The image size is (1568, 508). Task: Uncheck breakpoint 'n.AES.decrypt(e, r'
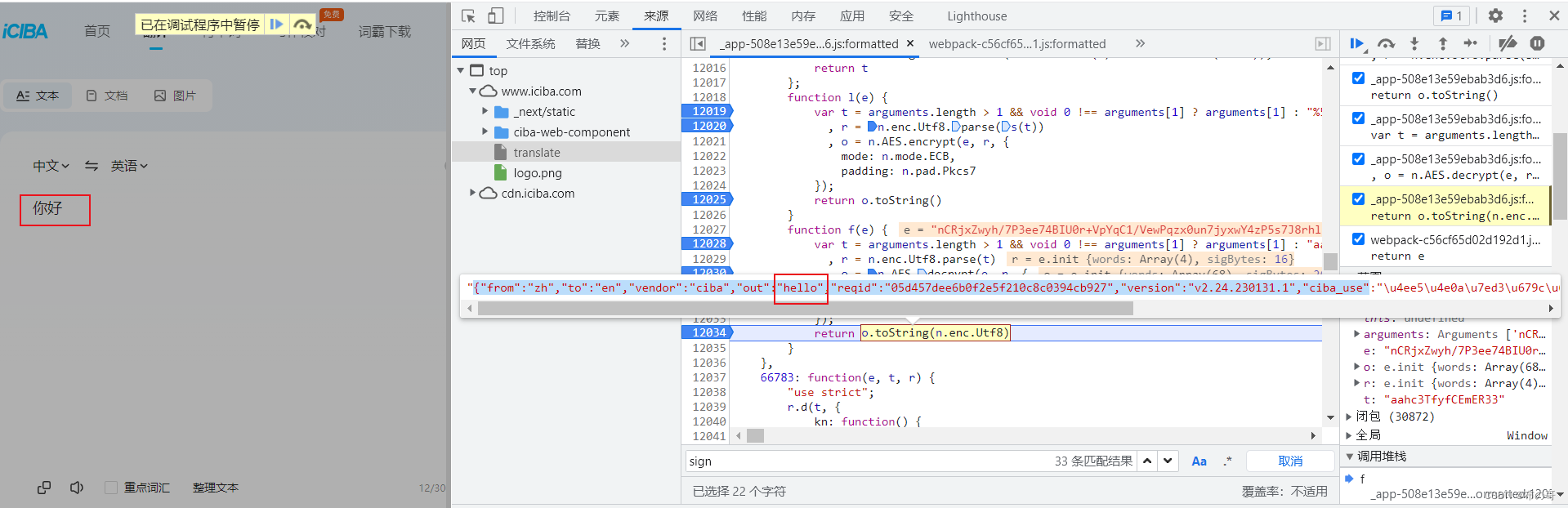click(1358, 158)
